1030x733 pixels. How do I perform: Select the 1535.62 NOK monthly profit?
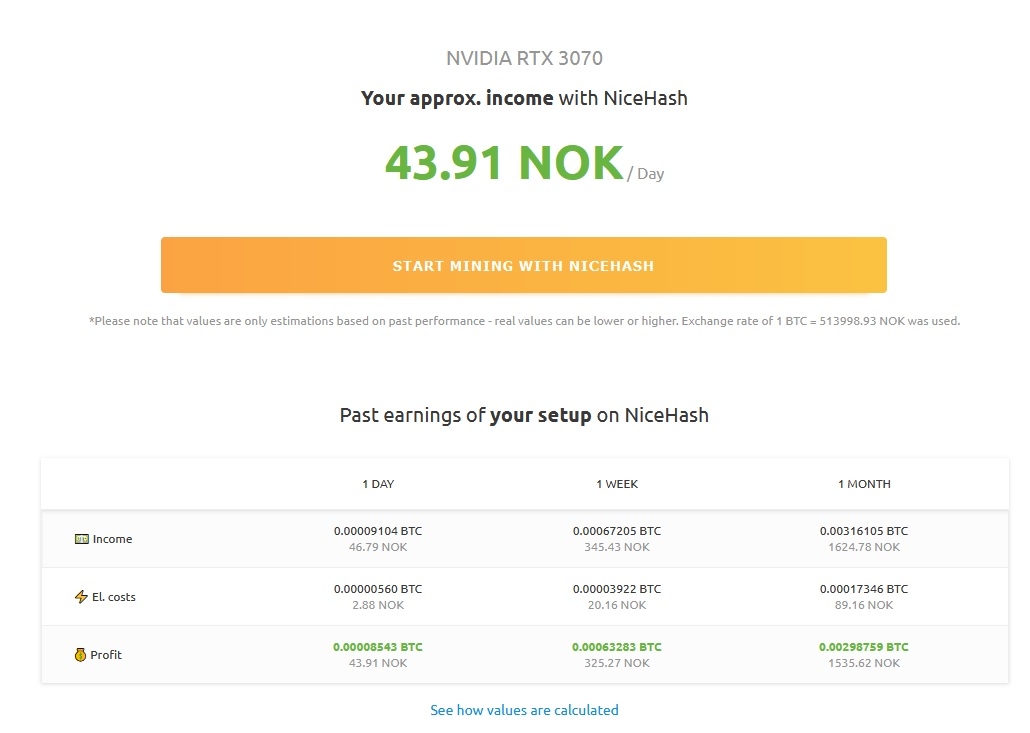864,663
